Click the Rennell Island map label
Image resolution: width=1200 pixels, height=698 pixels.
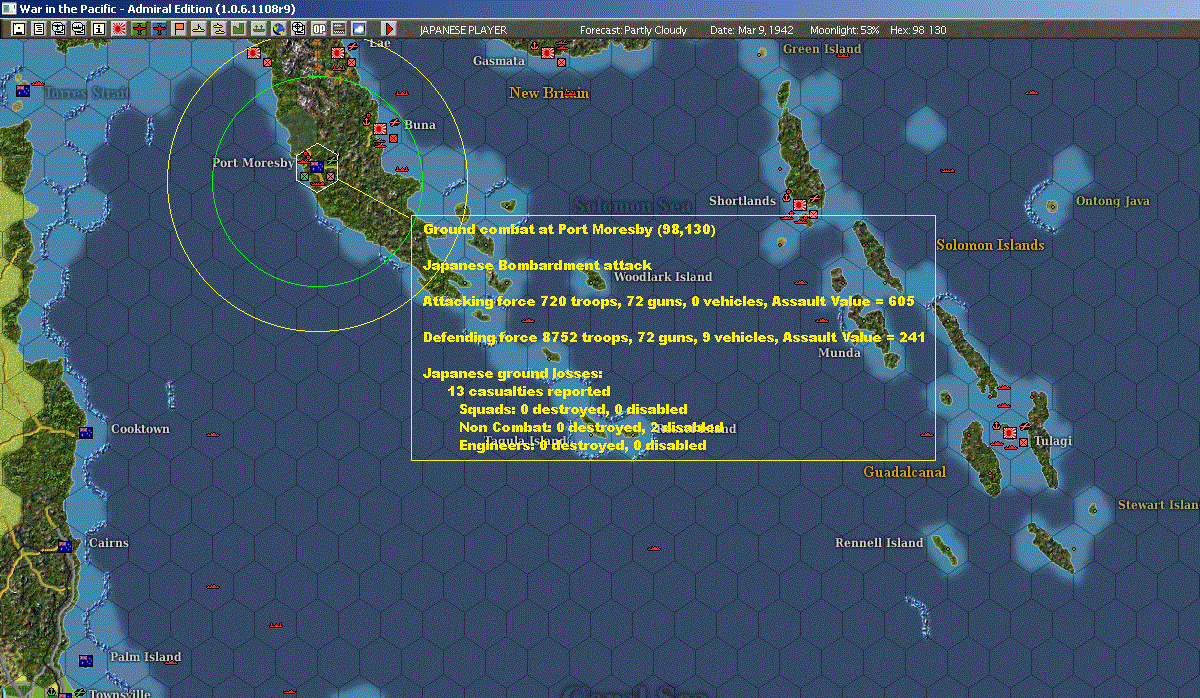pyautogui.click(x=879, y=543)
